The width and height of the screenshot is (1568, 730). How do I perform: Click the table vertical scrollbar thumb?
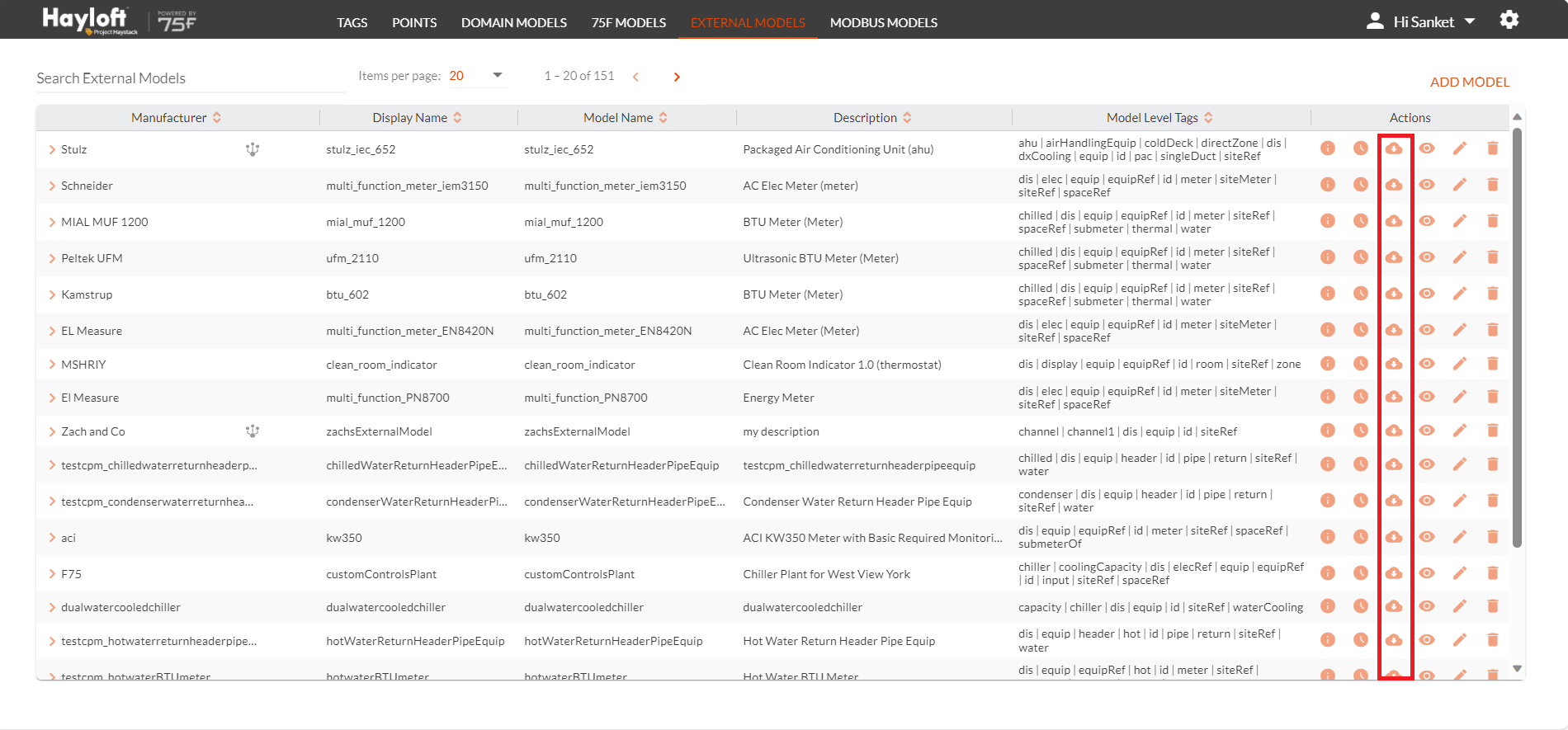(1517, 337)
